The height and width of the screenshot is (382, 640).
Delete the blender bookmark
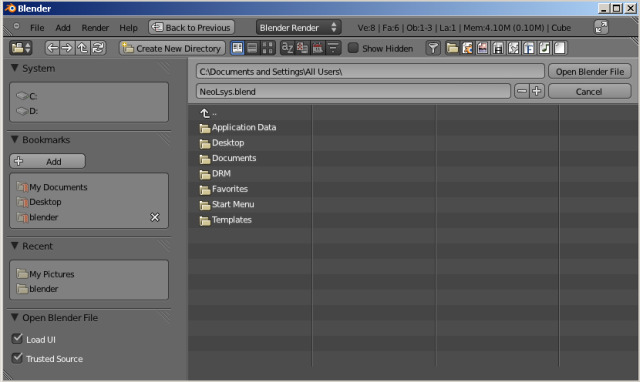pyautogui.click(x=155, y=217)
